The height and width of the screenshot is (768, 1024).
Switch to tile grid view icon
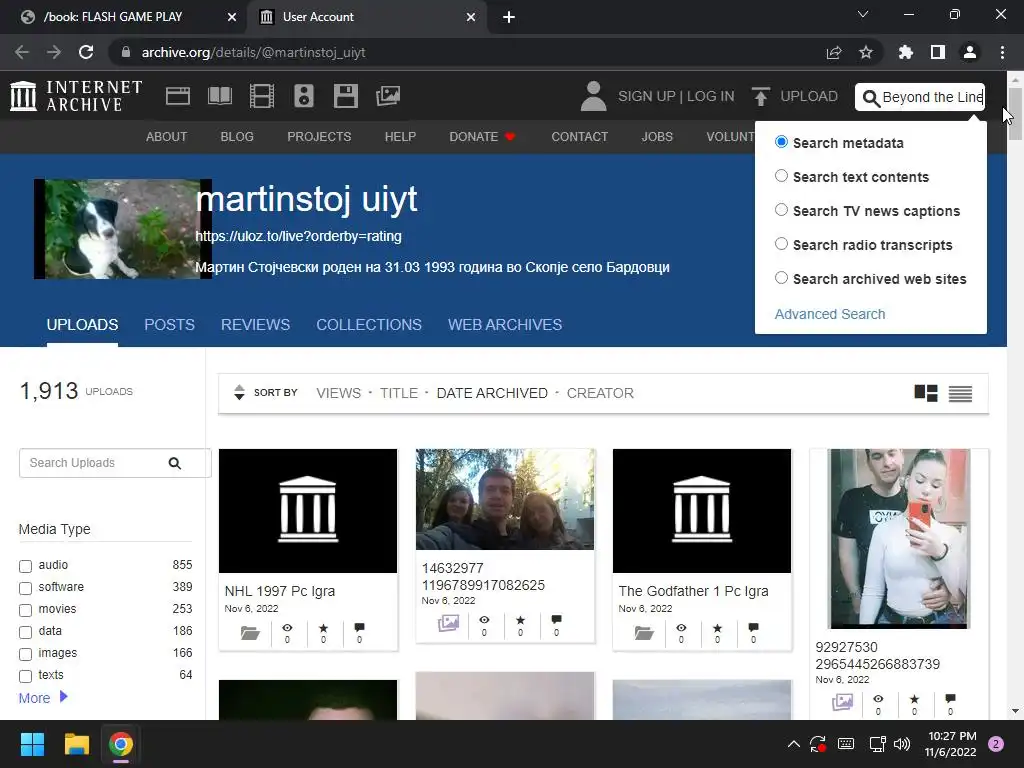pyautogui.click(x=926, y=392)
